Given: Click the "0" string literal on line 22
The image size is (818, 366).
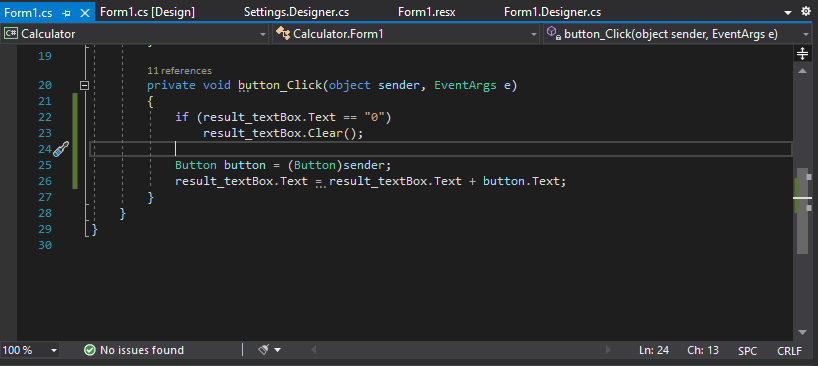Looking at the screenshot, I should click(x=375, y=117).
